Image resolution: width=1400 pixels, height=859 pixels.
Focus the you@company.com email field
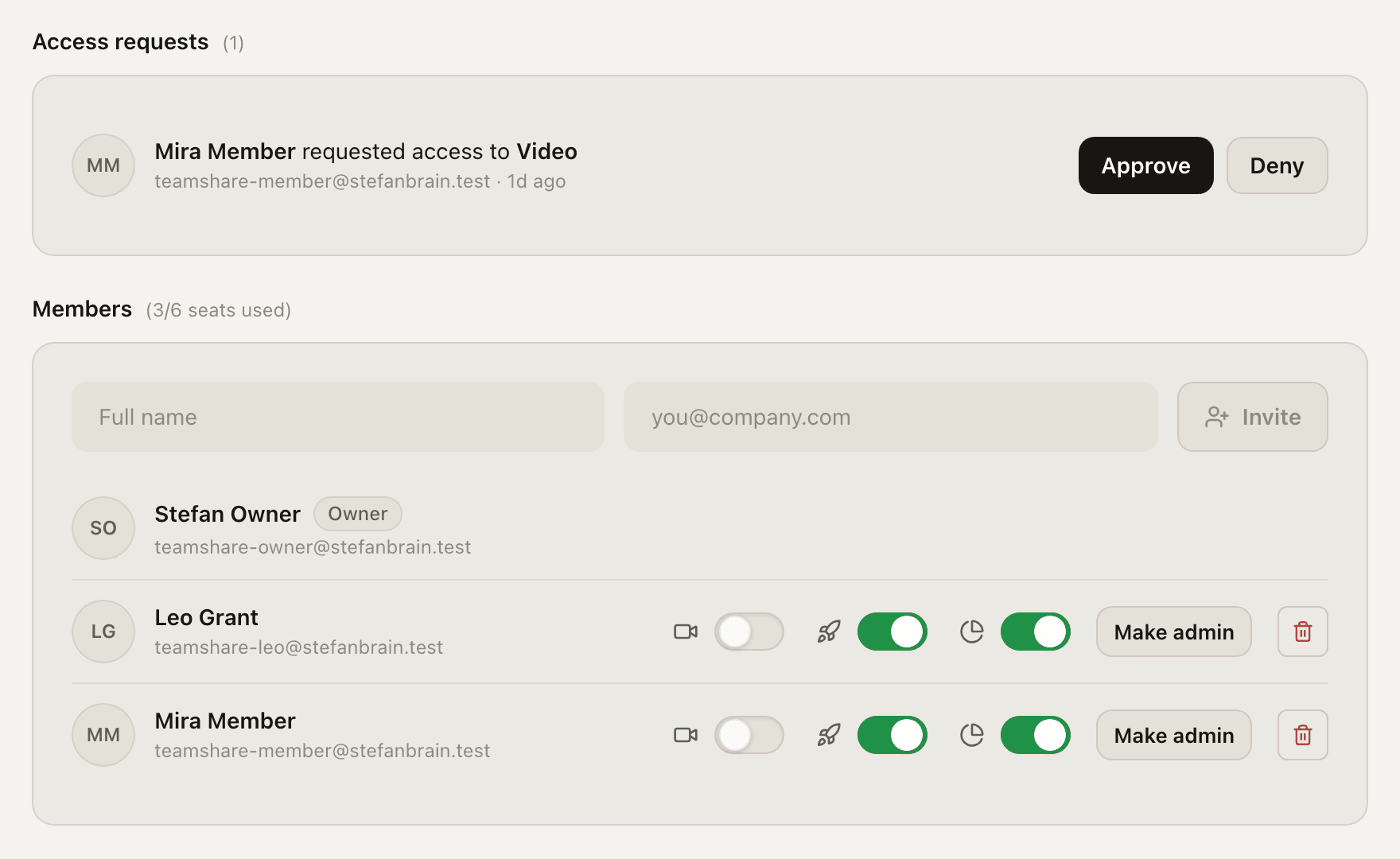[890, 417]
